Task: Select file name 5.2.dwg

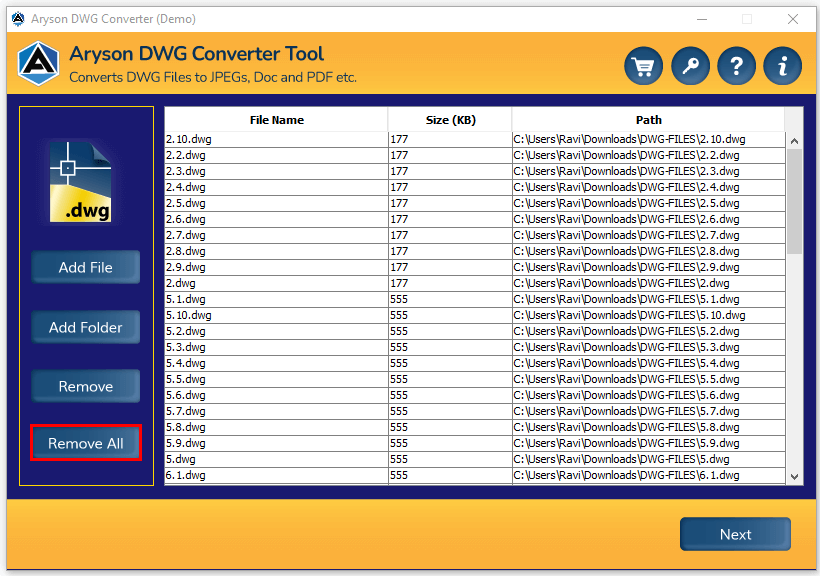Action: (276, 331)
